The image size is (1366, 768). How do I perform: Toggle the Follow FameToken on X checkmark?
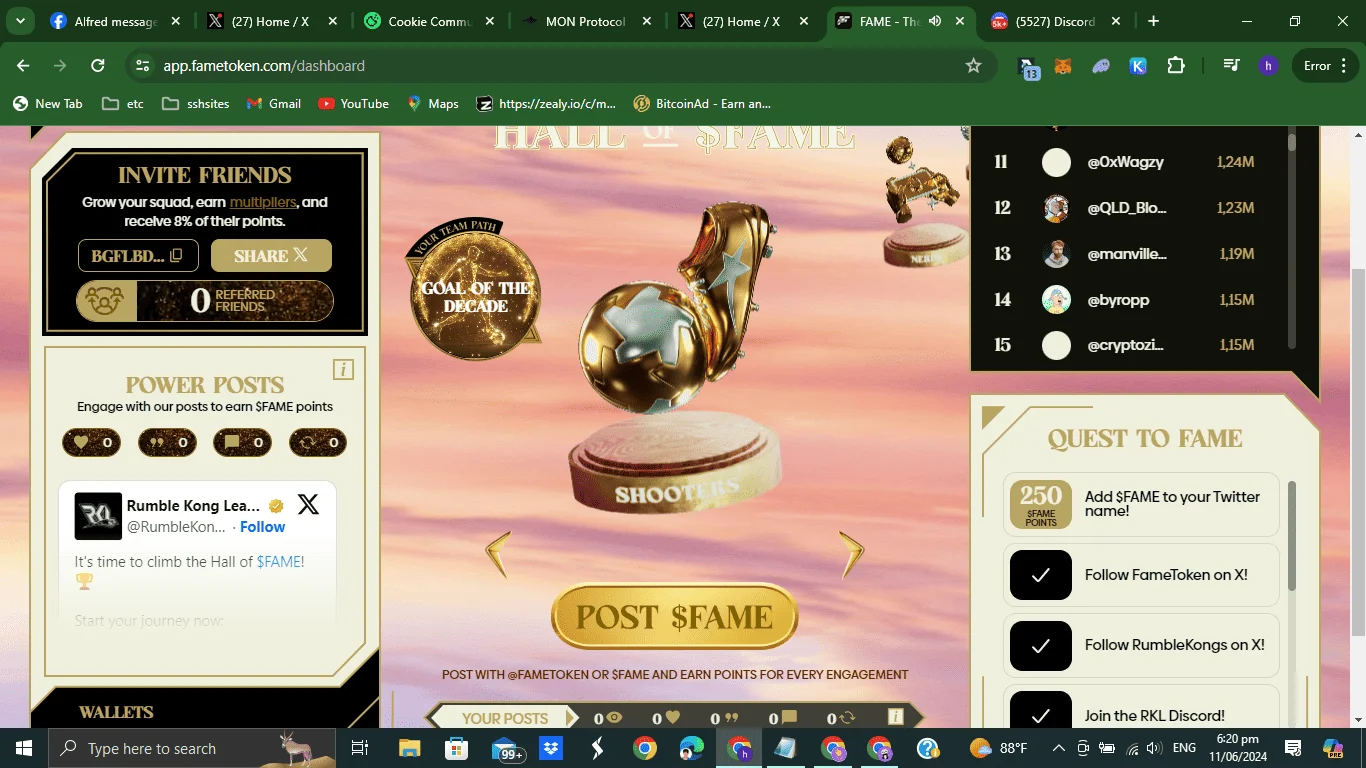[1040, 575]
